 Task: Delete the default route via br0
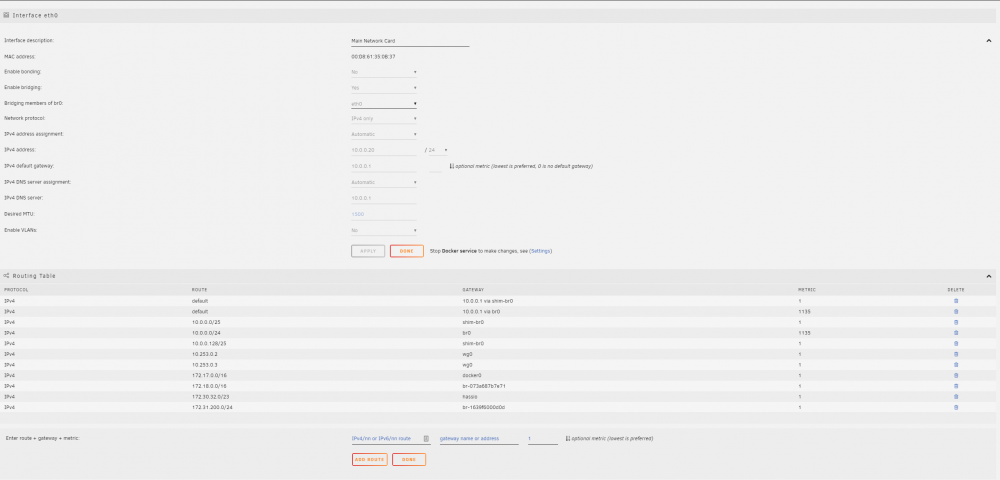[x=955, y=312]
